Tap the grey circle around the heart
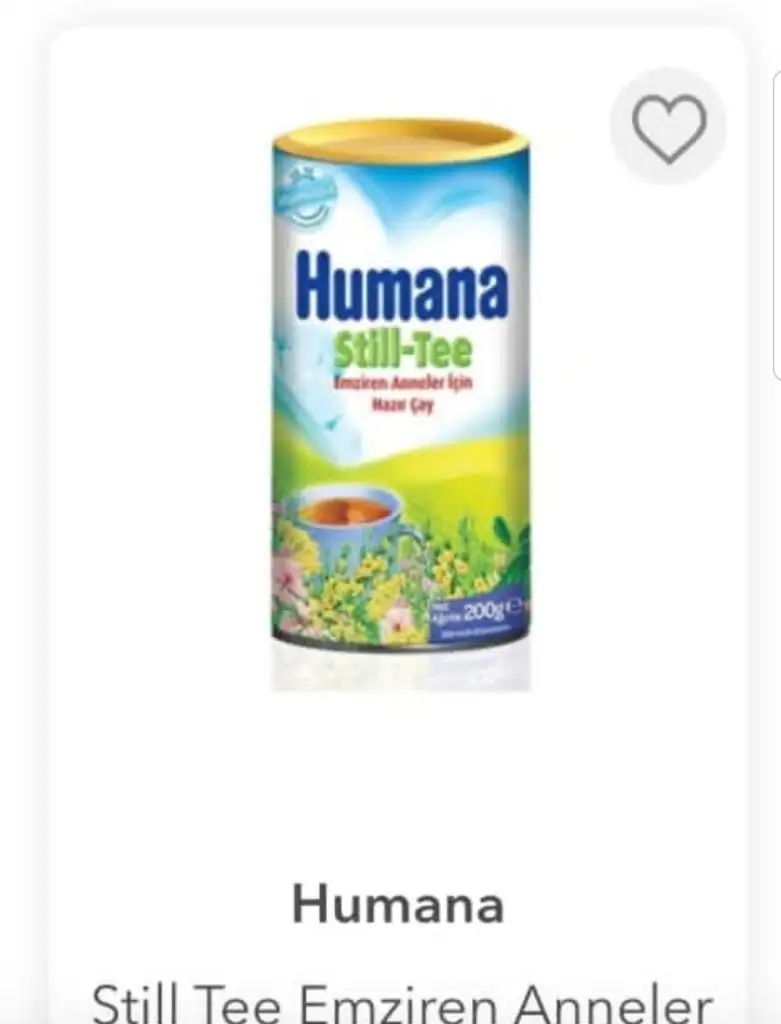 [668, 127]
